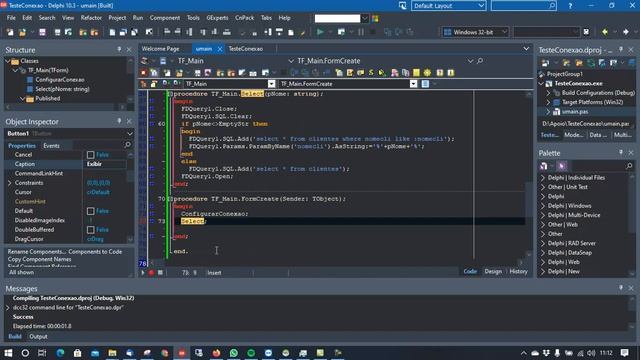Viewport: 640px width, 360px height.
Task: Click the Save icon in main toolbar
Action: [x=42, y=32]
